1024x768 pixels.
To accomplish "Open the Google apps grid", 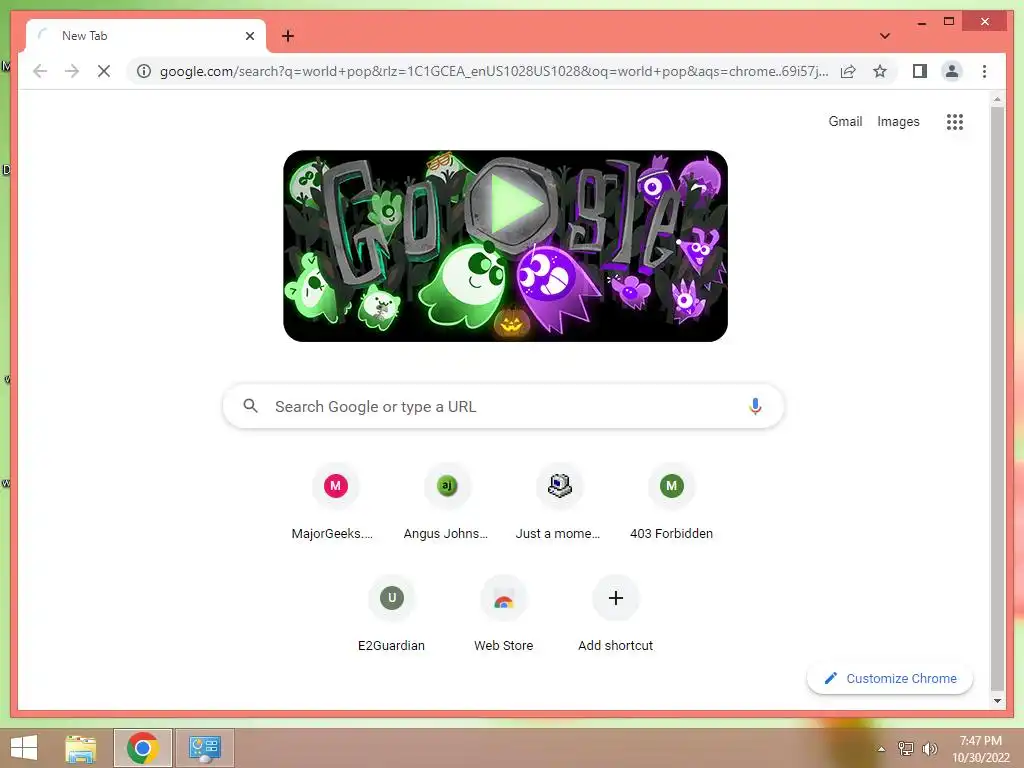I will pyautogui.click(x=955, y=121).
